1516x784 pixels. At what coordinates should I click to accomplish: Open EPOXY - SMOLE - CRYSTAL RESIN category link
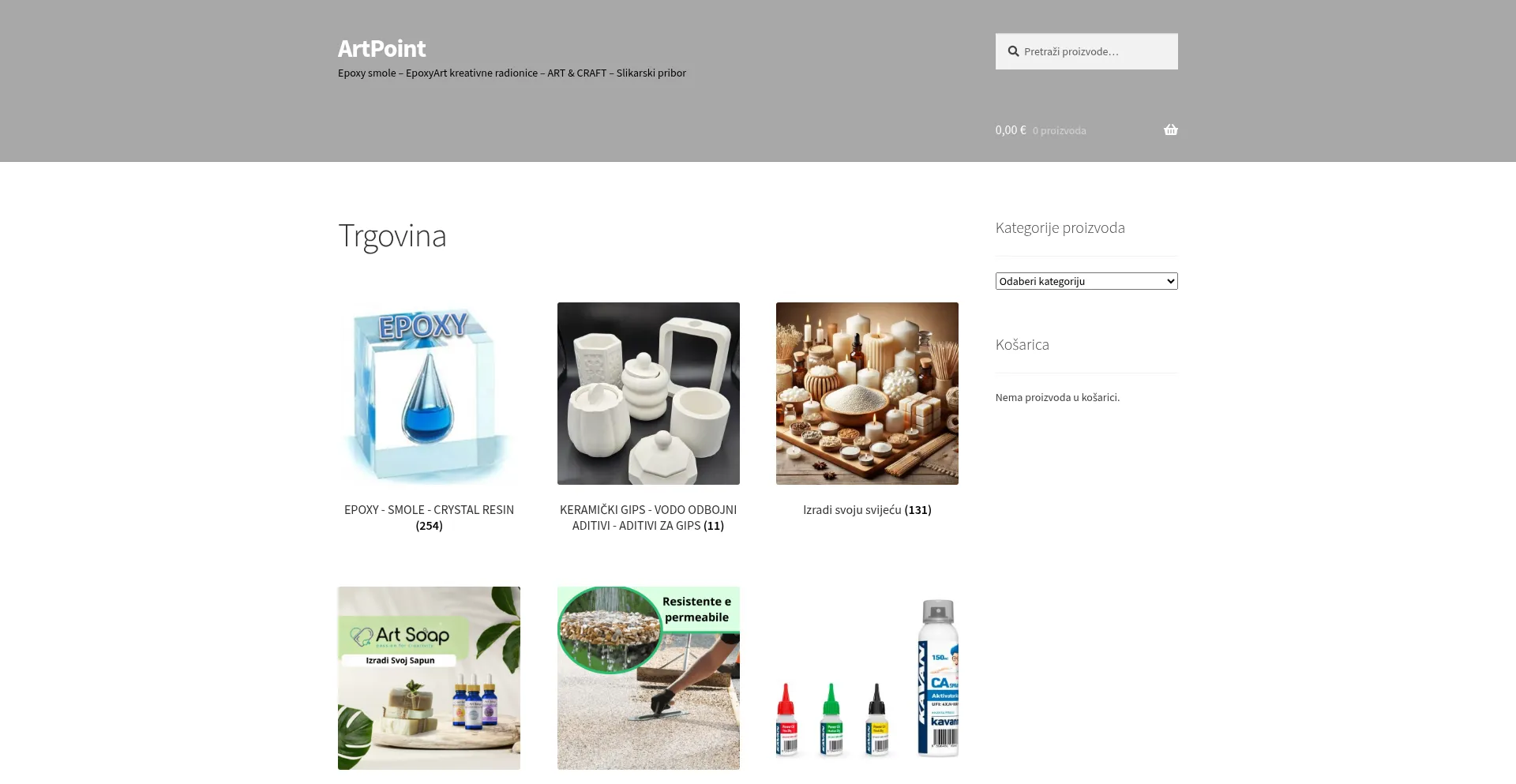point(429,517)
